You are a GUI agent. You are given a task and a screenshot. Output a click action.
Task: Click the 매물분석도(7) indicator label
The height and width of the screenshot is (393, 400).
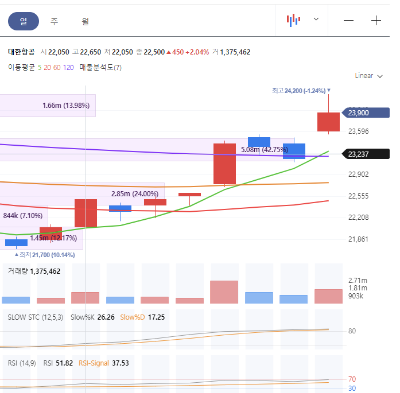[100, 68]
